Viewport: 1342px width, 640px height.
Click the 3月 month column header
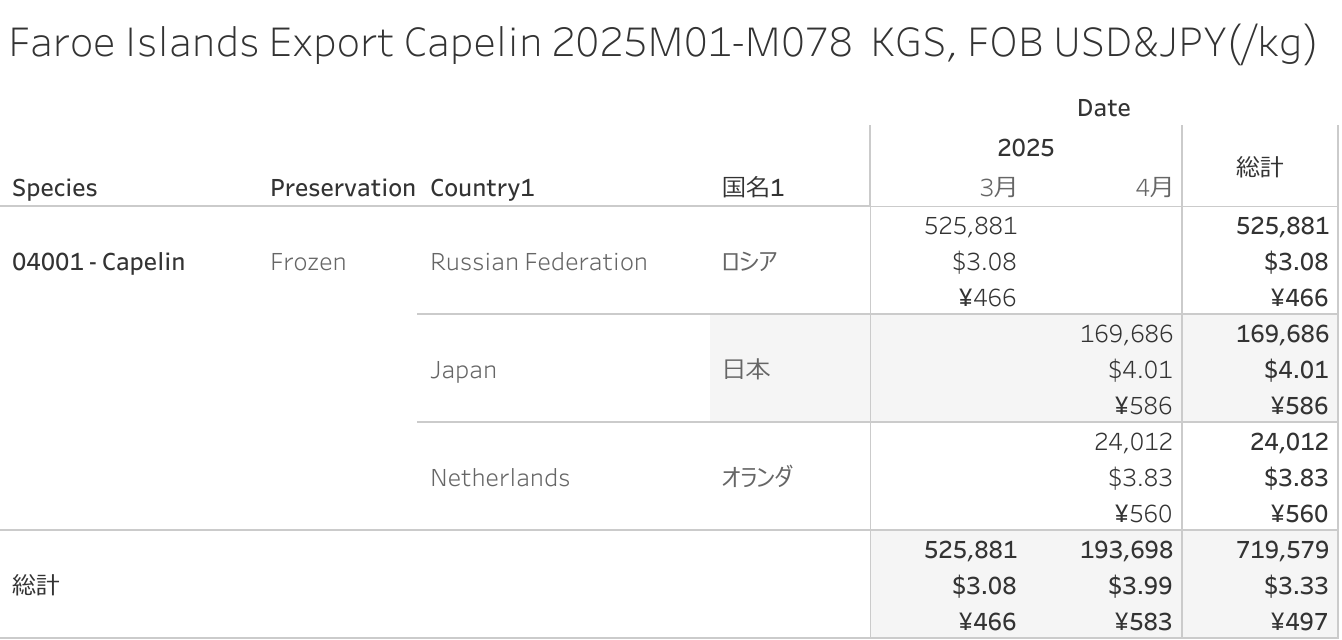pos(997,187)
